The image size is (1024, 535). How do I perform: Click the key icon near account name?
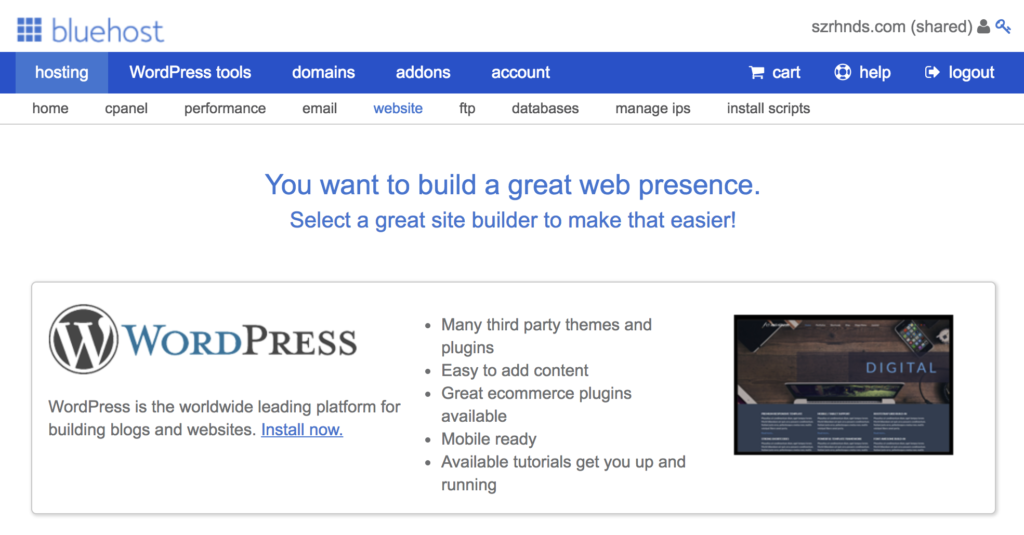pyautogui.click(x=1003, y=27)
